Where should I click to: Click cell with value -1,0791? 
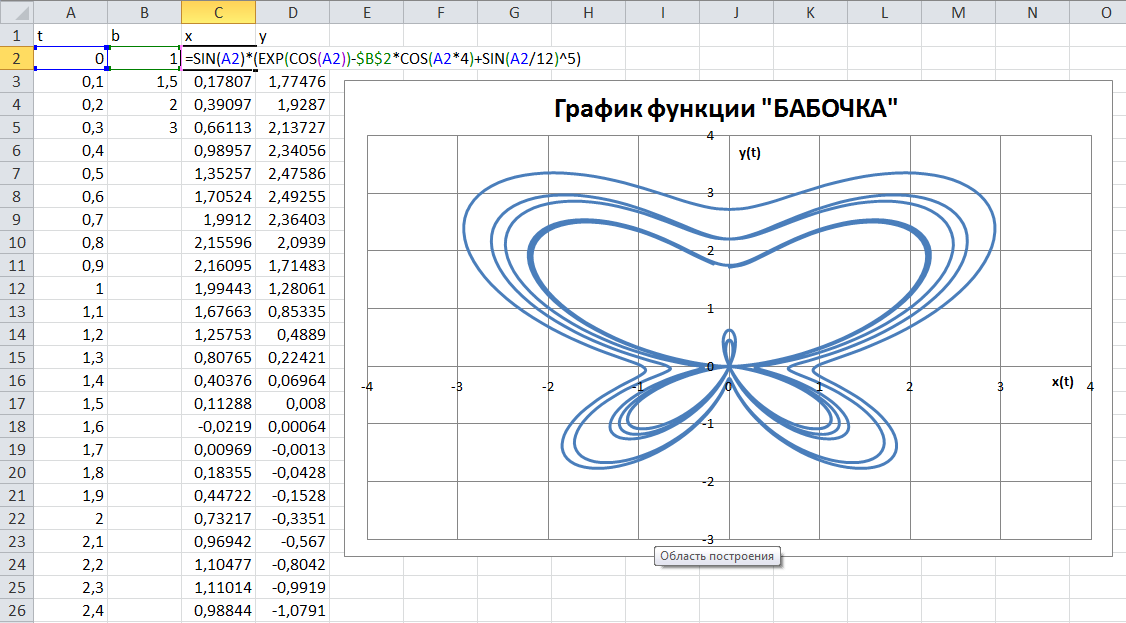pos(292,610)
